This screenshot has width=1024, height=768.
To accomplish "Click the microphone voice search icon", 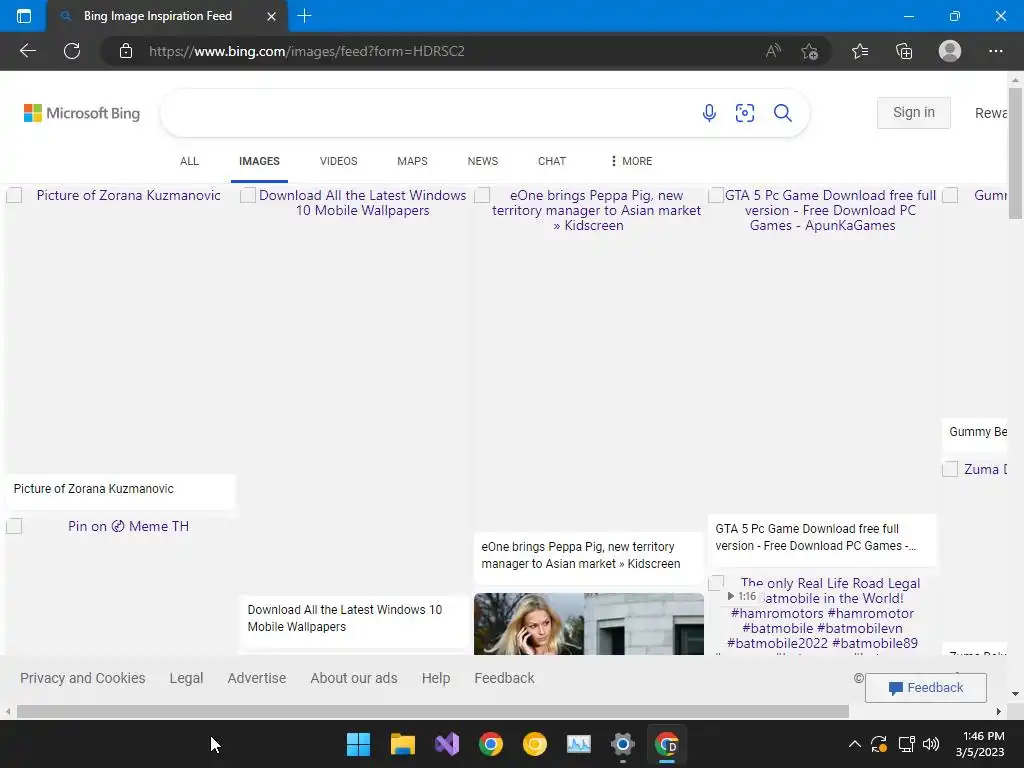I will [709, 113].
